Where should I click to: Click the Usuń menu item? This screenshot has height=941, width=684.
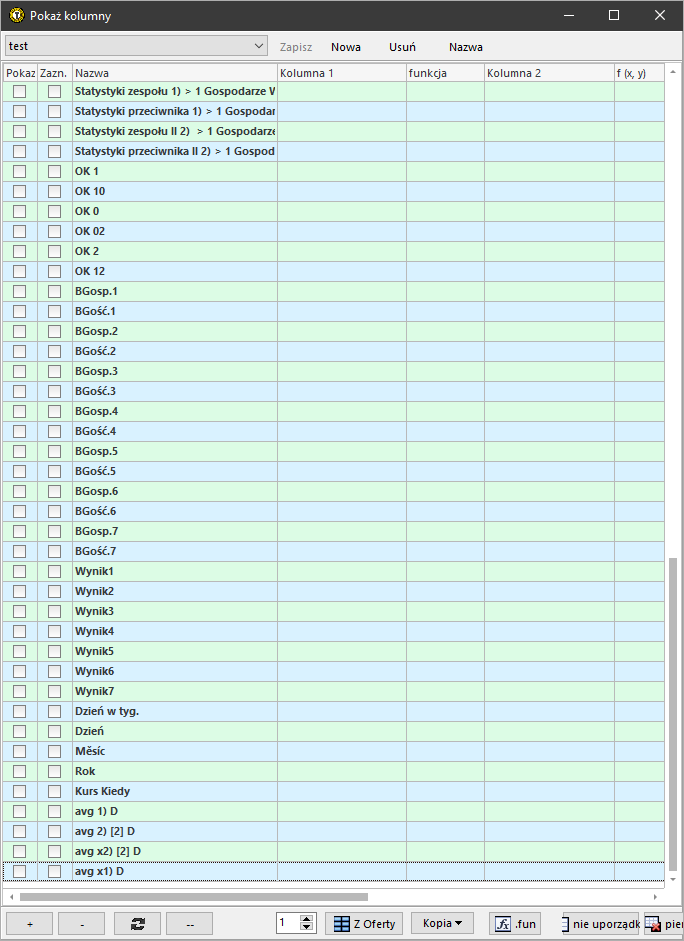click(x=402, y=47)
